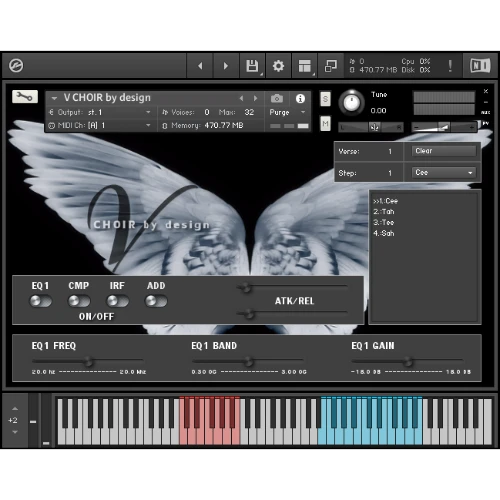Select syllable 4:Sah in the list
This screenshot has height=500, width=500.
(384, 233)
